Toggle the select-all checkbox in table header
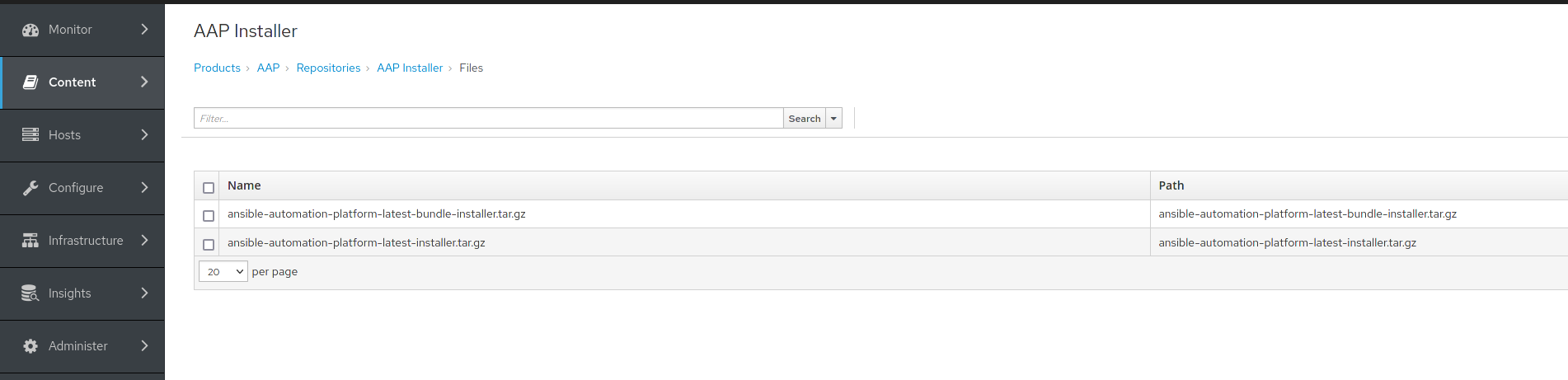This screenshot has width=1568, height=380. tap(209, 188)
